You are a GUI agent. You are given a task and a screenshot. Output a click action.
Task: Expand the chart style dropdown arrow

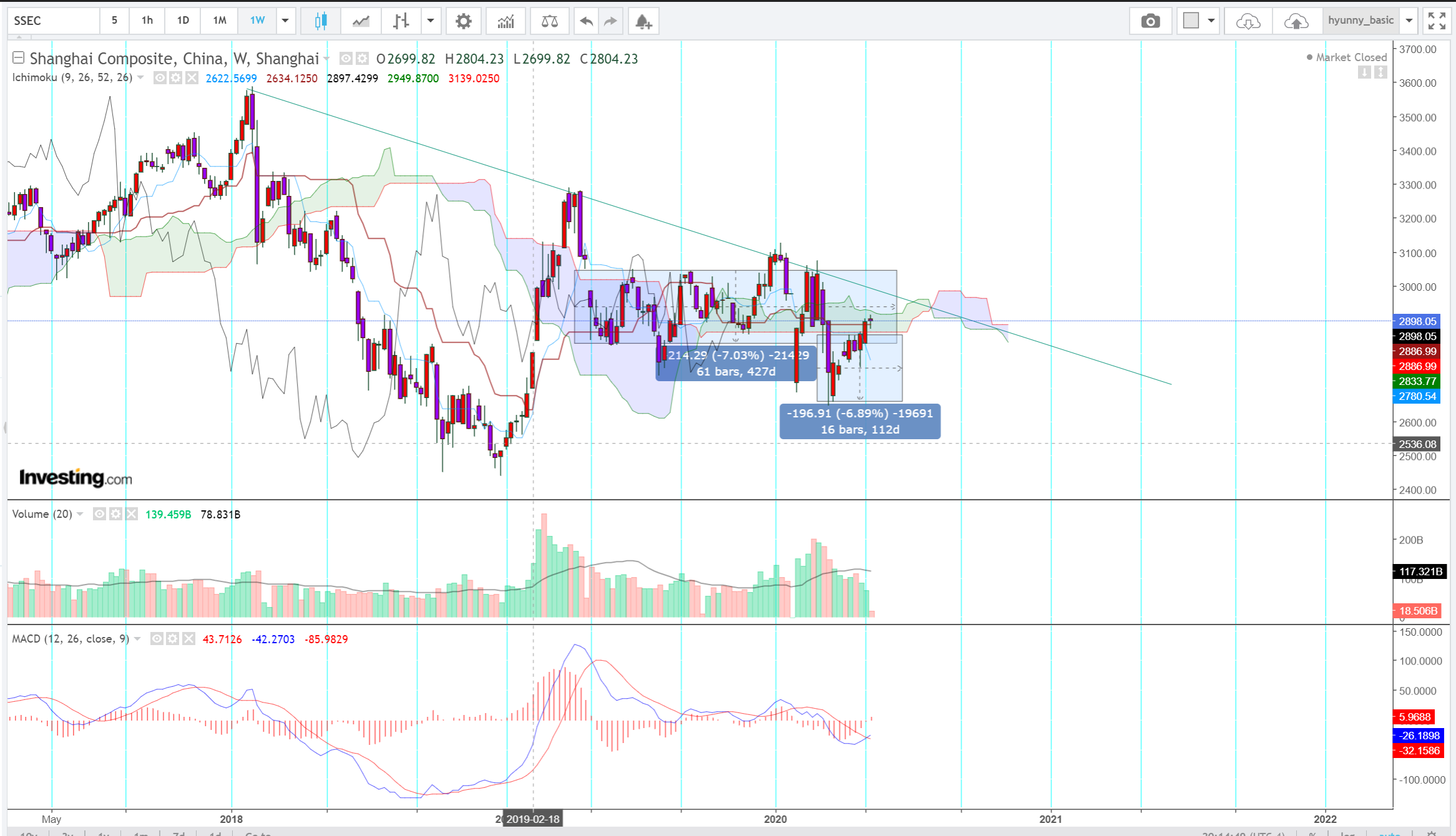(431, 21)
